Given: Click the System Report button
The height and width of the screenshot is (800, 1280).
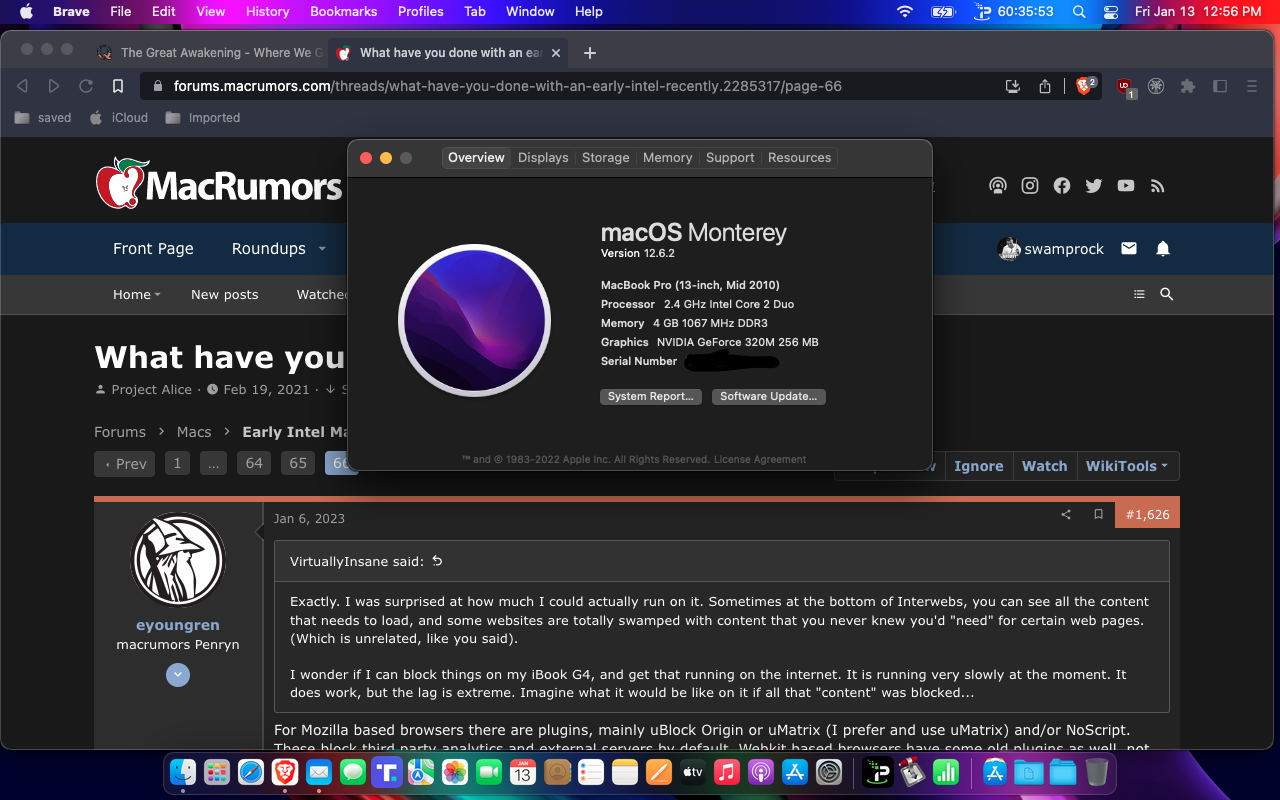Looking at the screenshot, I should click(651, 396).
